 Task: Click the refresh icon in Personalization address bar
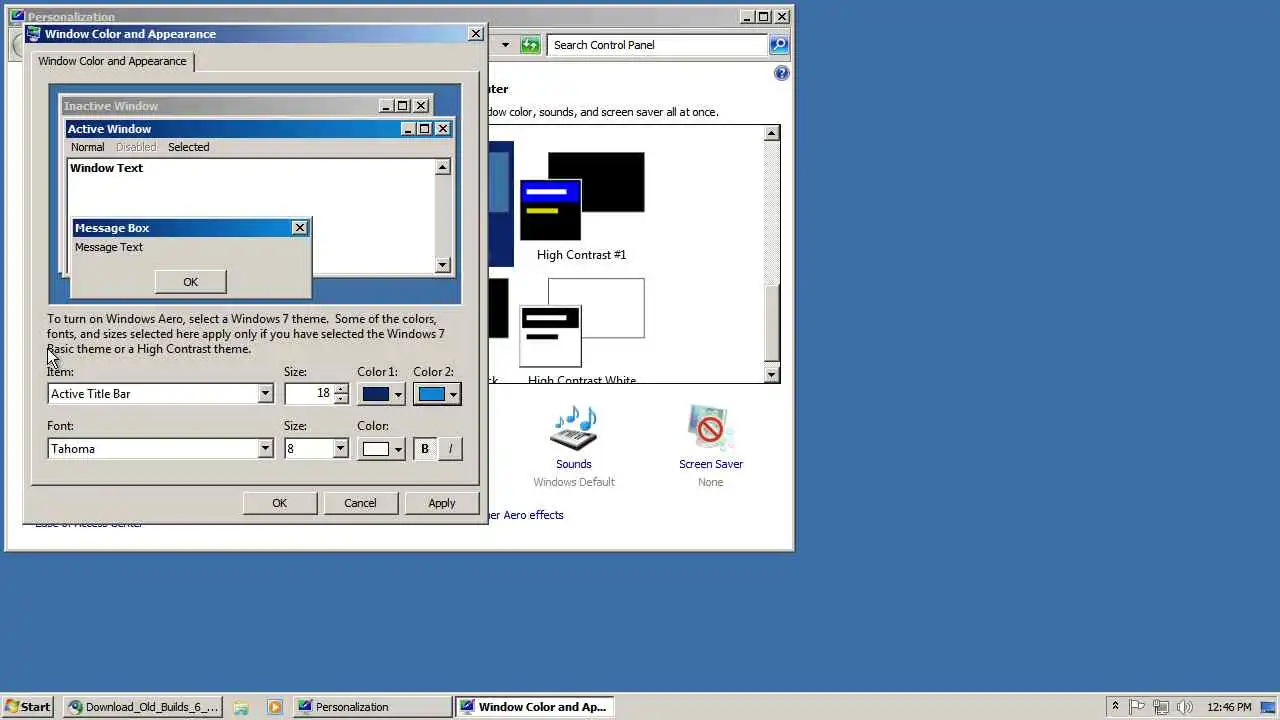tap(530, 45)
